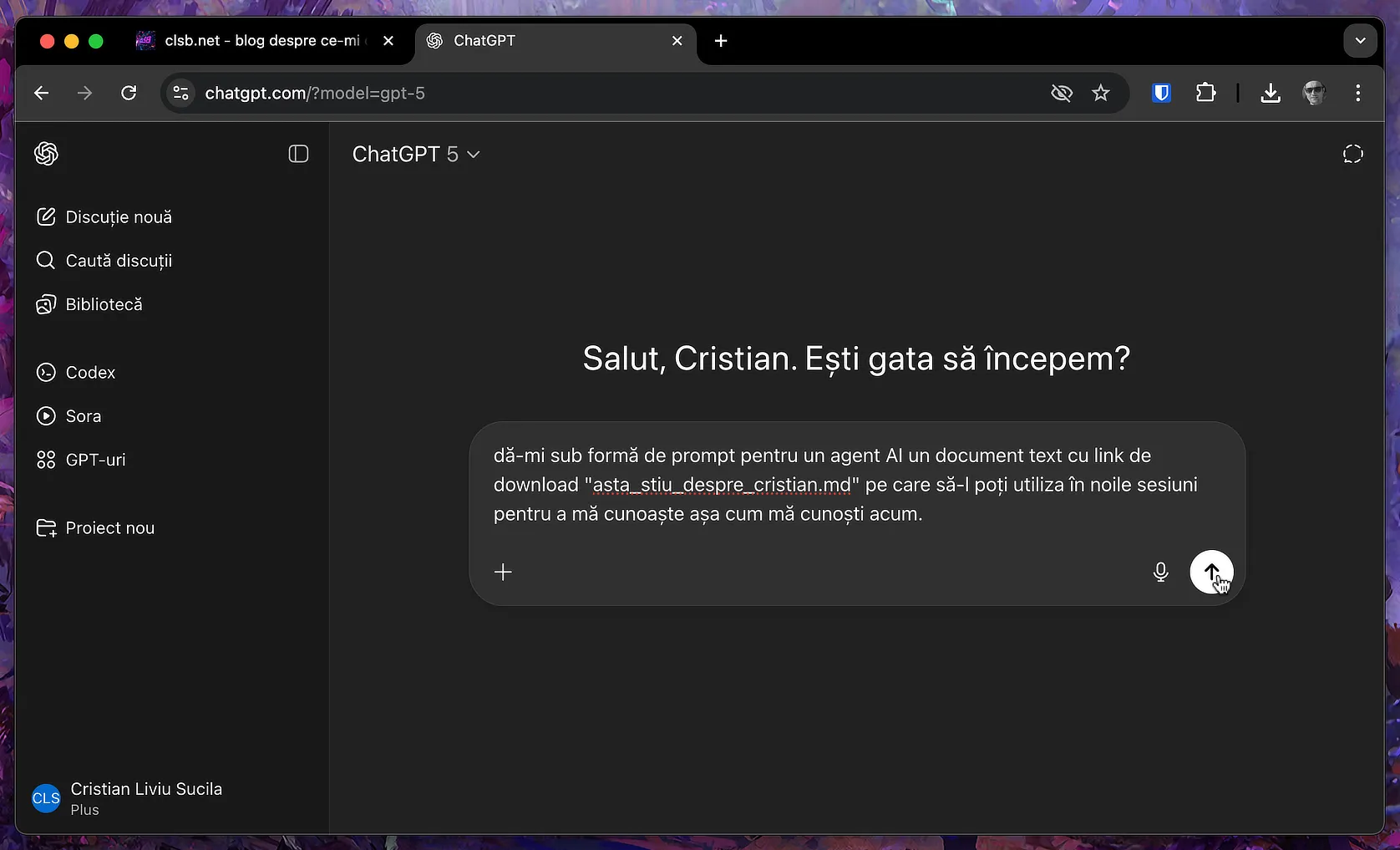
Task: Open the Chrome three-dot menu
Action: point(1358,93)
